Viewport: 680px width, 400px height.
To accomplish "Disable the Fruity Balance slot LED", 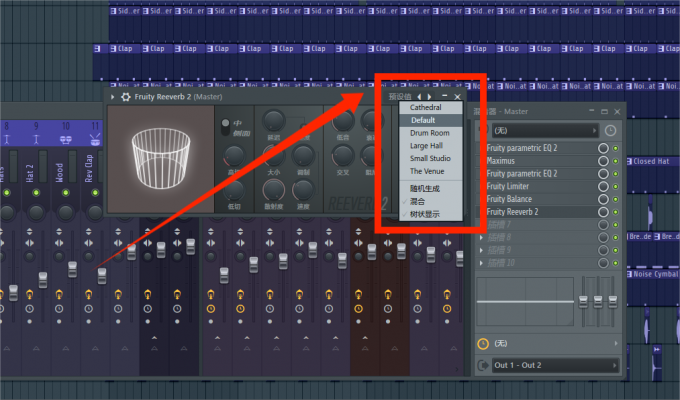I will coord(615,199).
